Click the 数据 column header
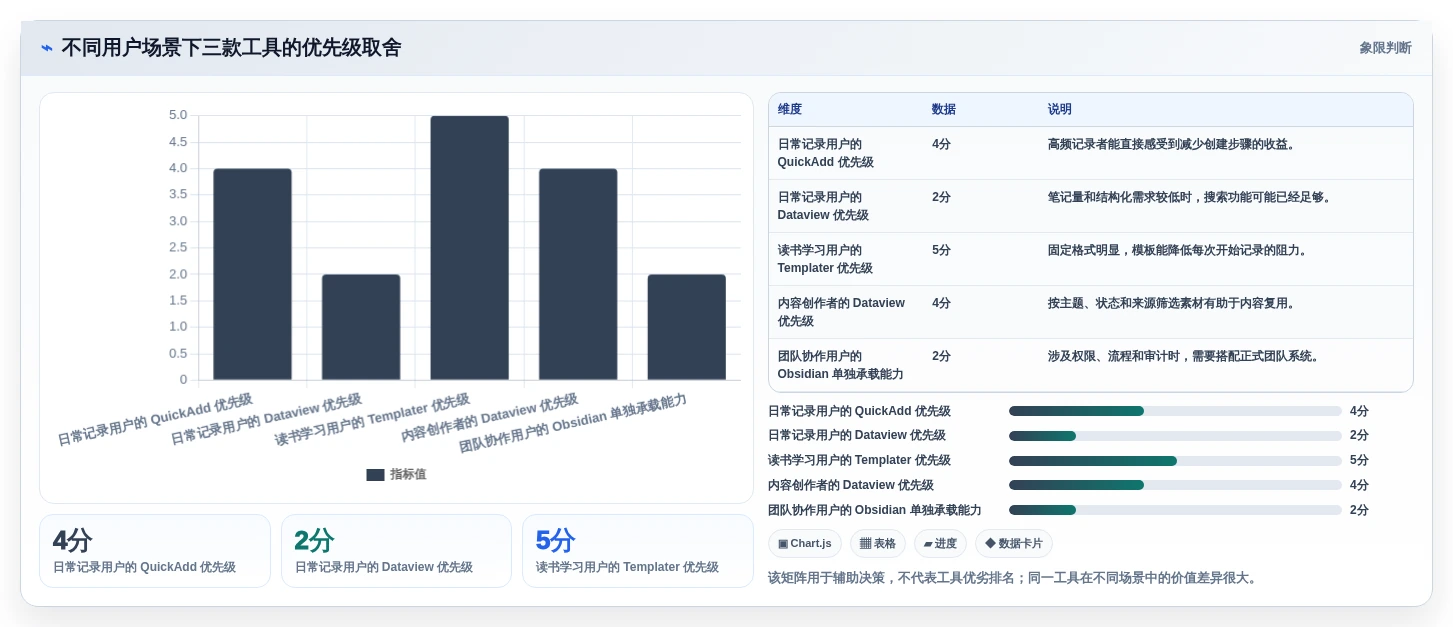The image size is (1453, 627). (x=944, y=109)
